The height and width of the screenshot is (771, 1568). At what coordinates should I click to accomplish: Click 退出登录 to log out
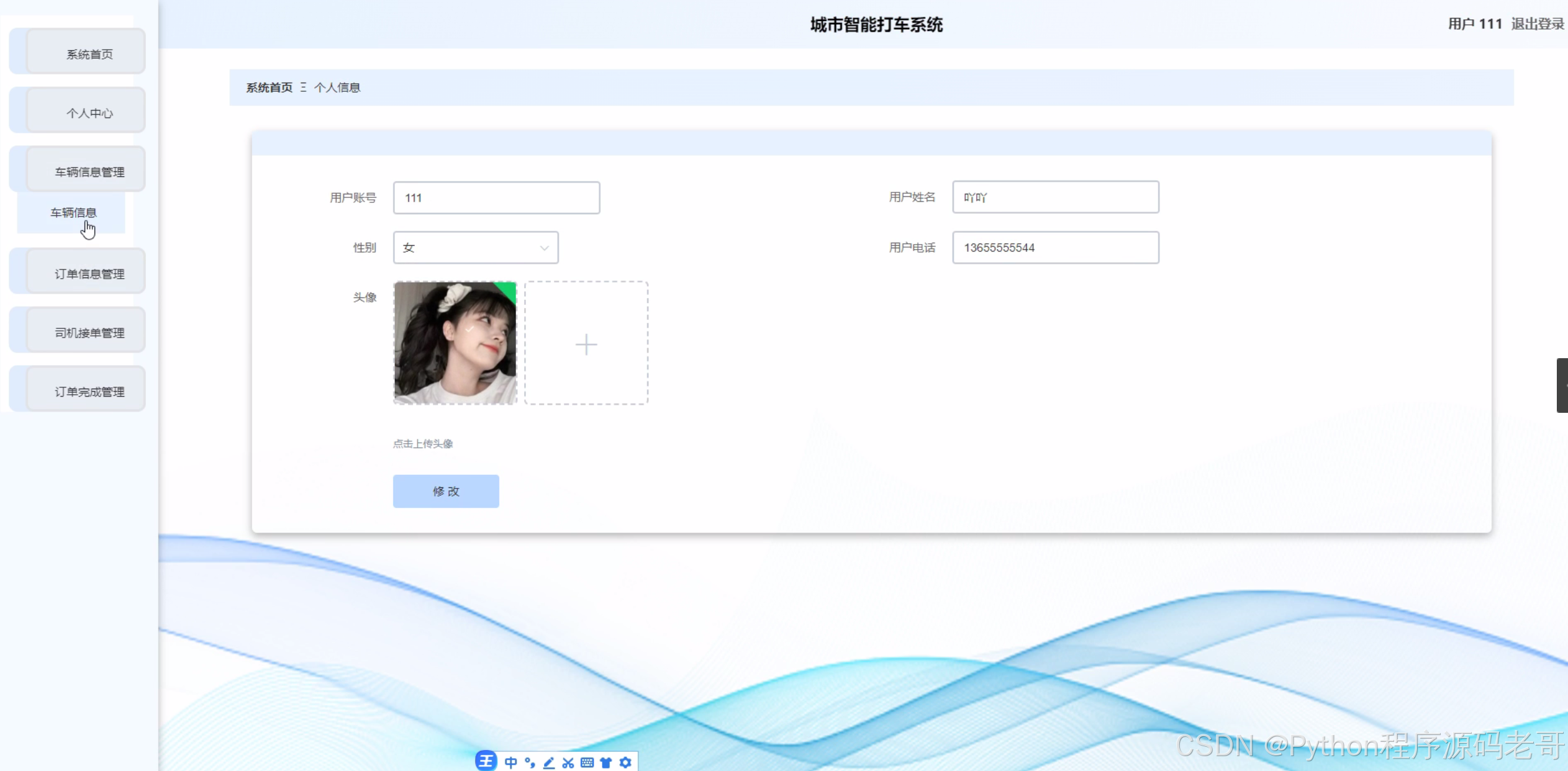(x=1537, y=24)
